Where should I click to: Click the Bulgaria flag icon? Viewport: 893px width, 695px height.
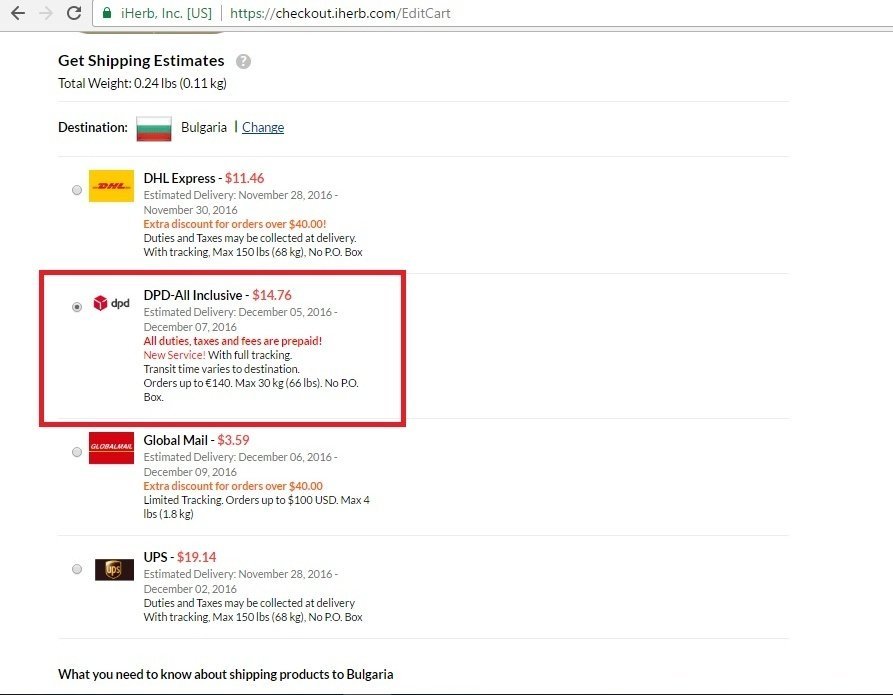tap(154, 128)
